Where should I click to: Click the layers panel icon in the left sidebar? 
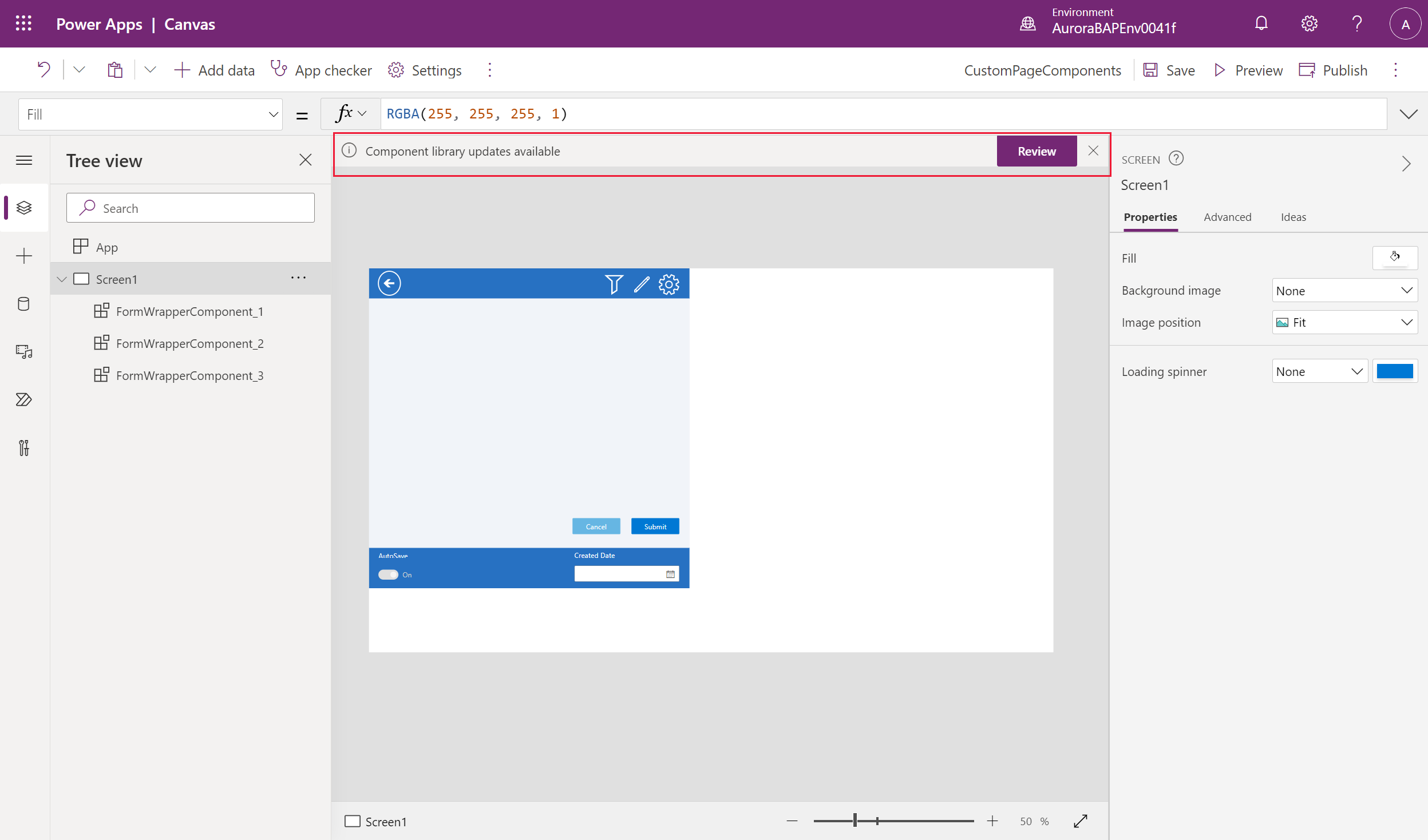[24, 207]
